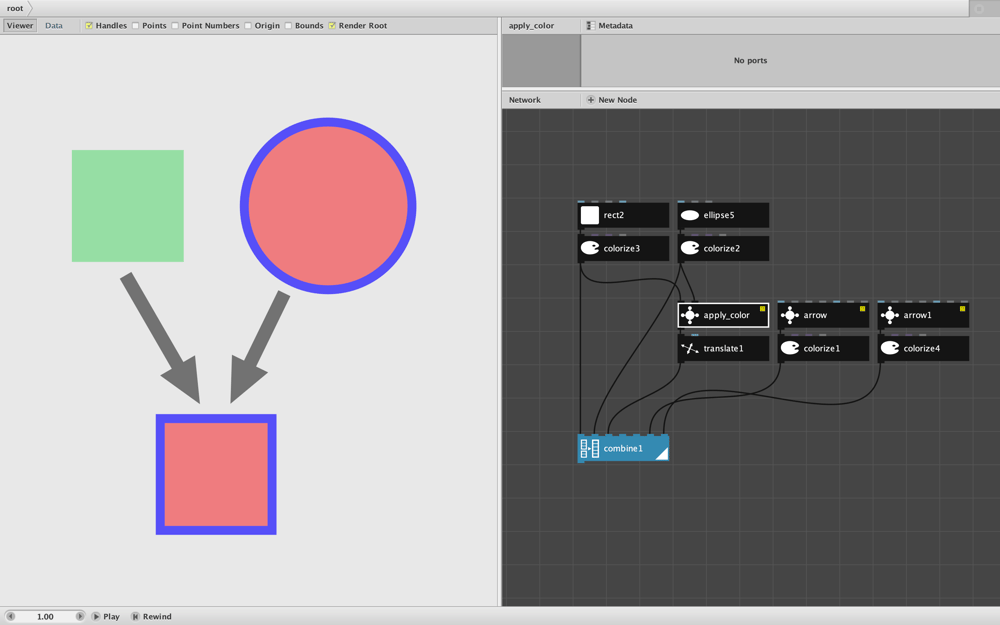This screenshot has height=625, width=1000.
Task: Select the apply_color node icon
Action: pos(690,315)
